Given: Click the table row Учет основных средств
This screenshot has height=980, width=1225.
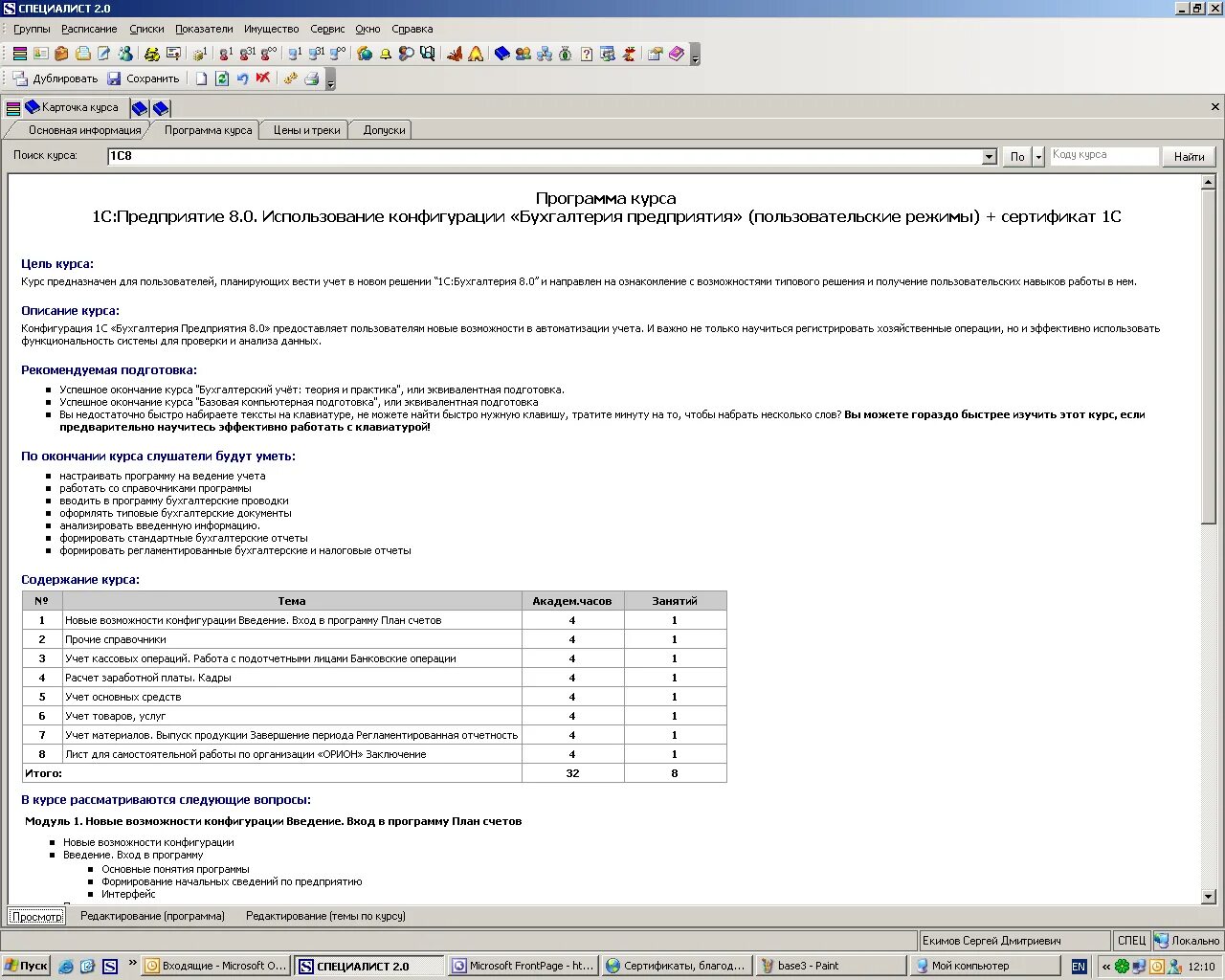Looking at the screenshot, I should [x=374, y=697].
